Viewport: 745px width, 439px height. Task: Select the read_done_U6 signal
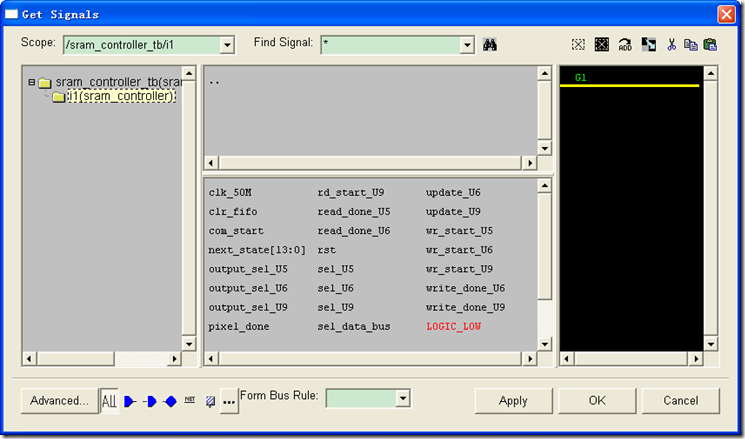coord(354,231)
